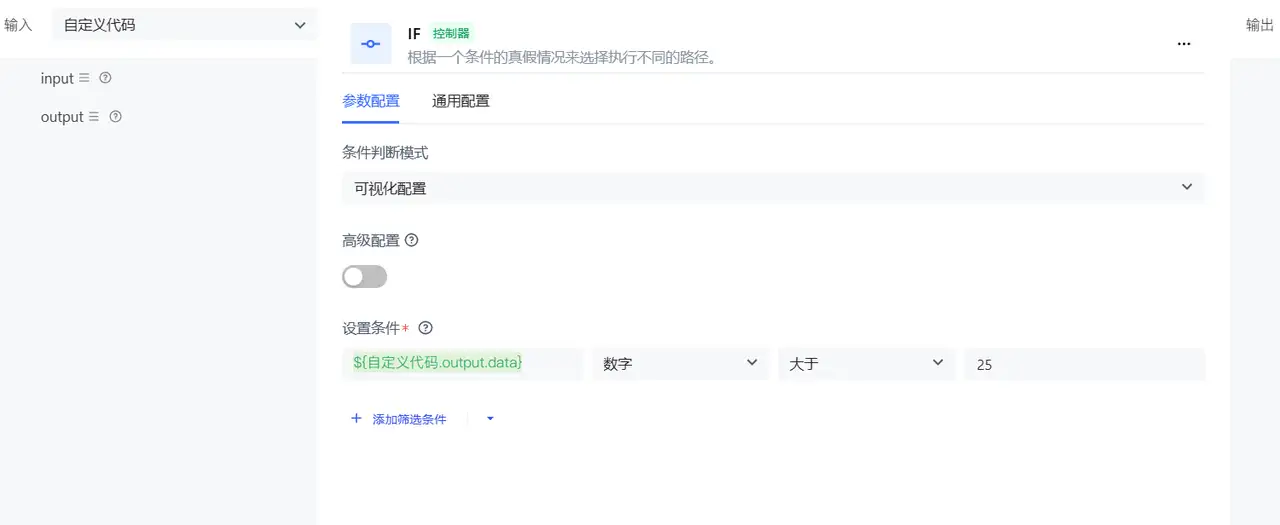
Task: Click the 输入 label on the left
Action: click(19, 25)
